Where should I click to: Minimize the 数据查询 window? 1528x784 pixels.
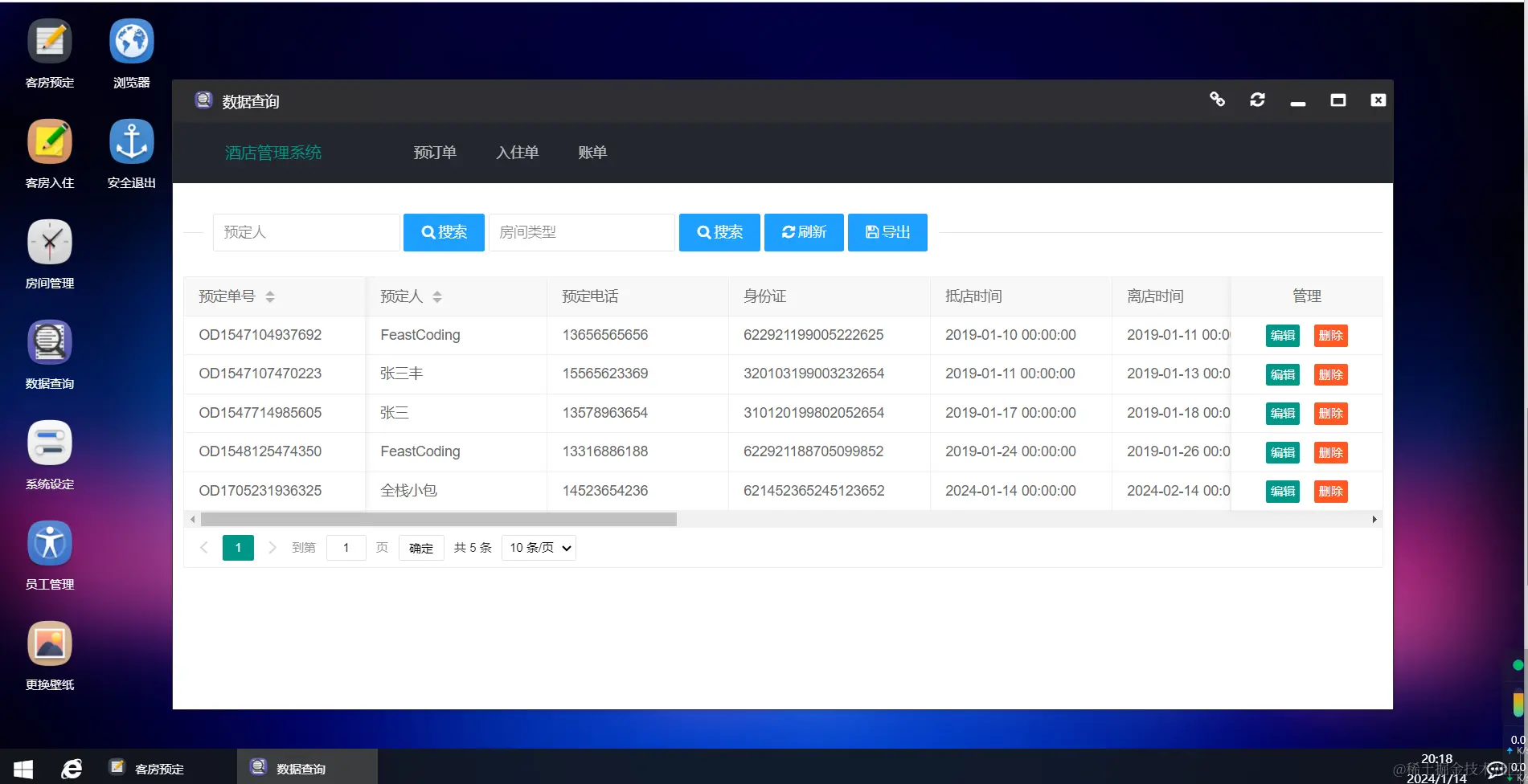(x=1297, y=103)
